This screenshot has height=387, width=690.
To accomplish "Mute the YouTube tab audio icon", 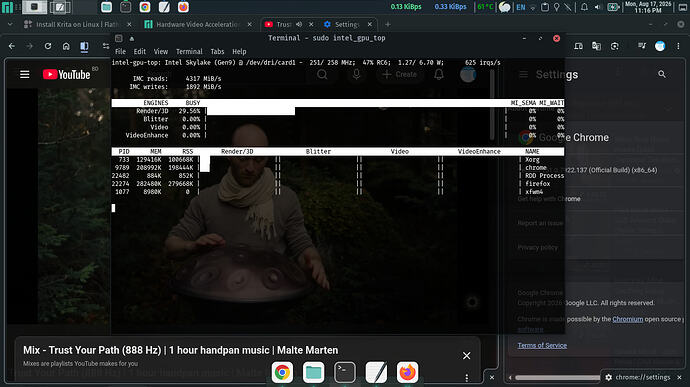I will point(299,25).
